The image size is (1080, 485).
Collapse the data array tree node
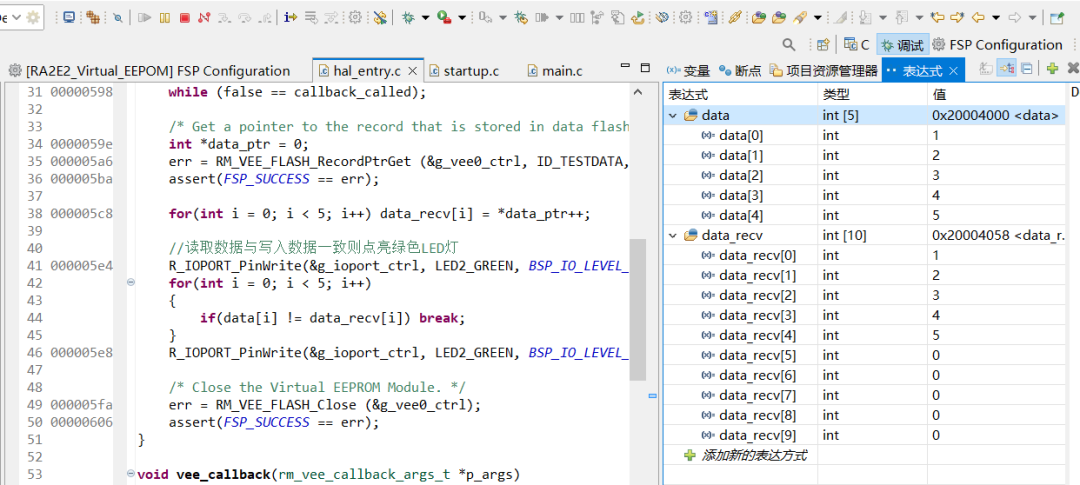(x=674, y=116)
